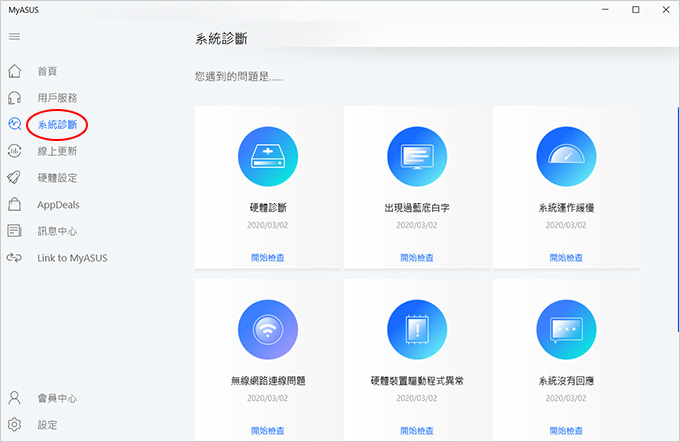Click the 系統診斷 magnifier diagnostic icon

14,124
